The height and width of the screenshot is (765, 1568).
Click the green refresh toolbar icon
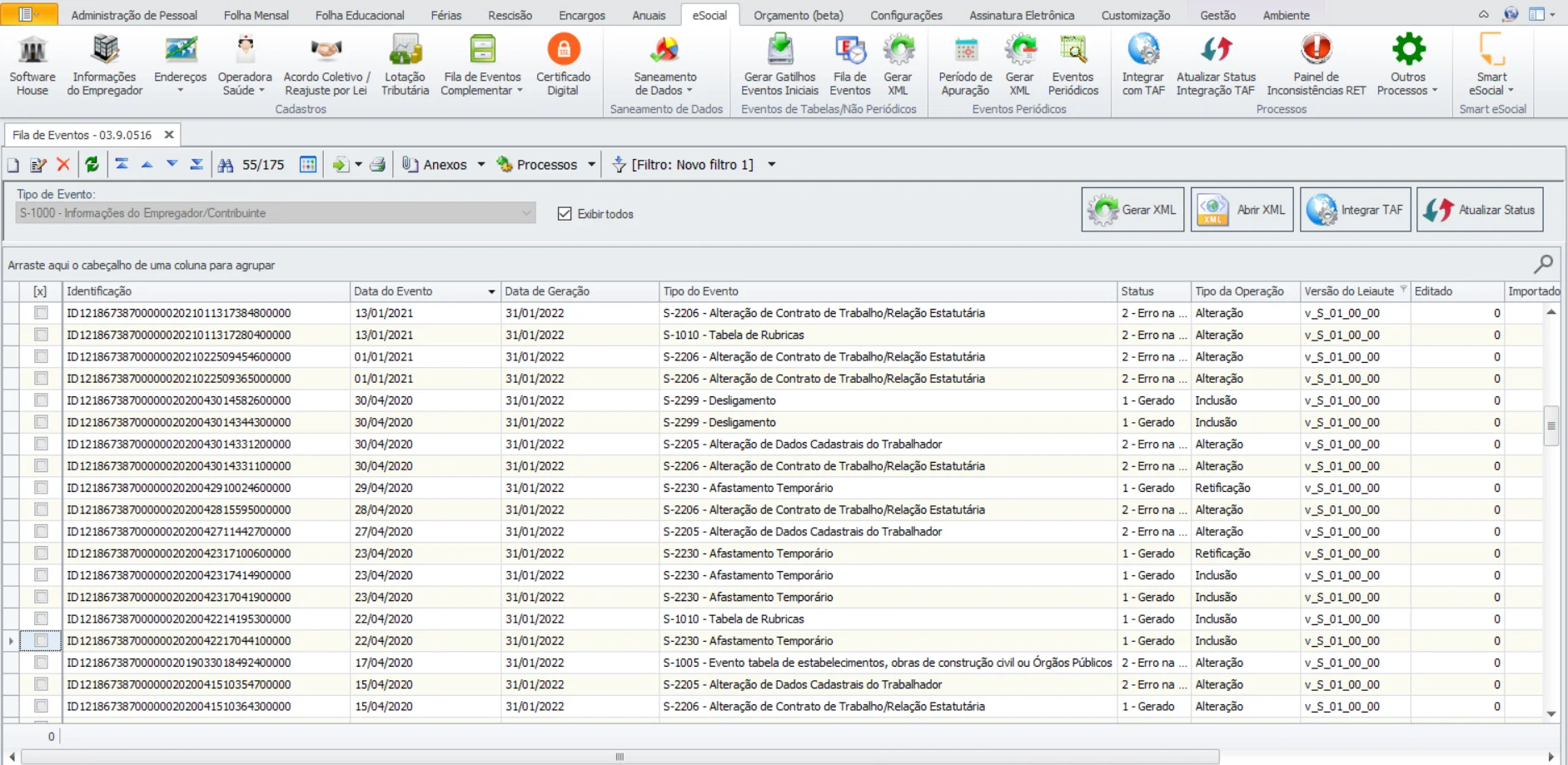[92, 165]
